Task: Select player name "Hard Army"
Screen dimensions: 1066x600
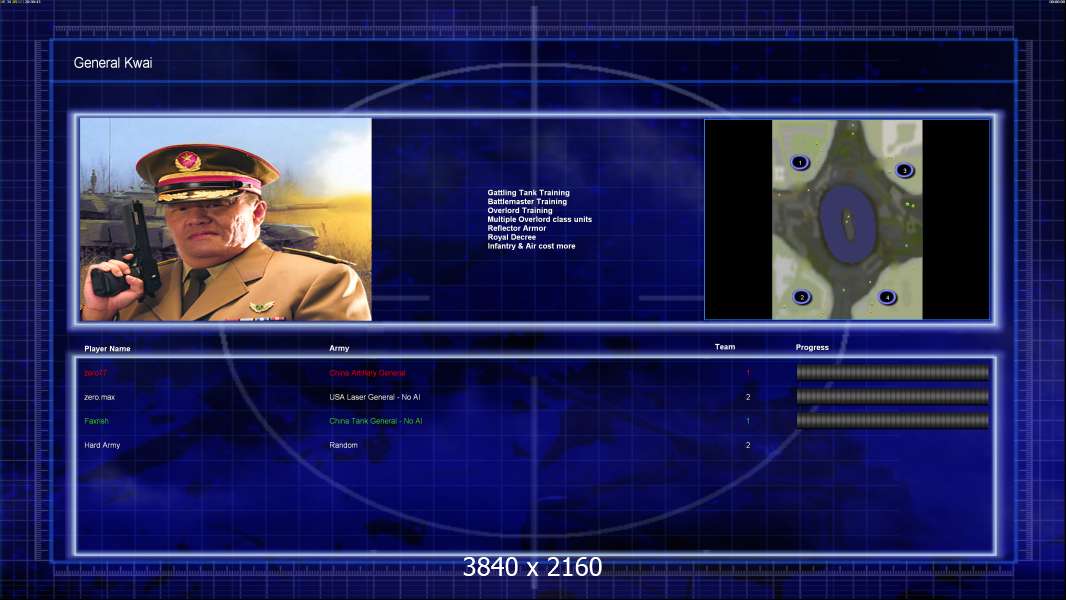Action: (102, 445)
